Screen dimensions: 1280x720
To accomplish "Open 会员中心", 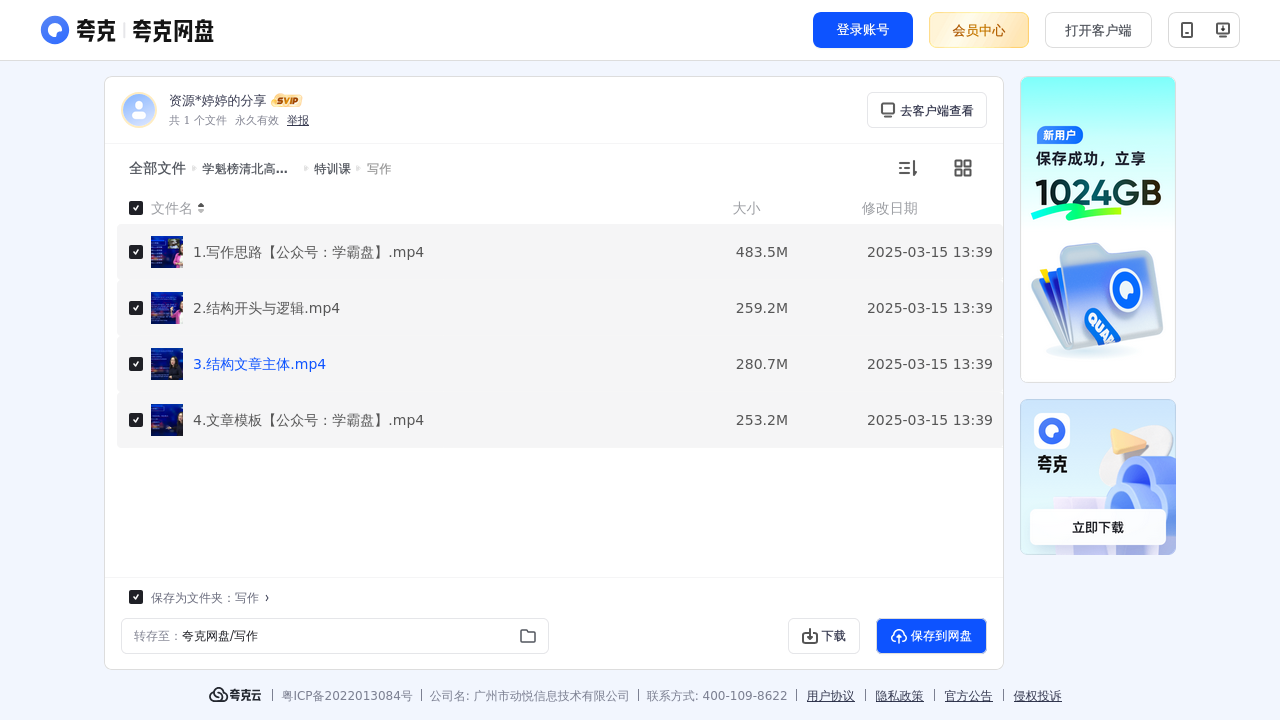I will (x=979, y=30).
